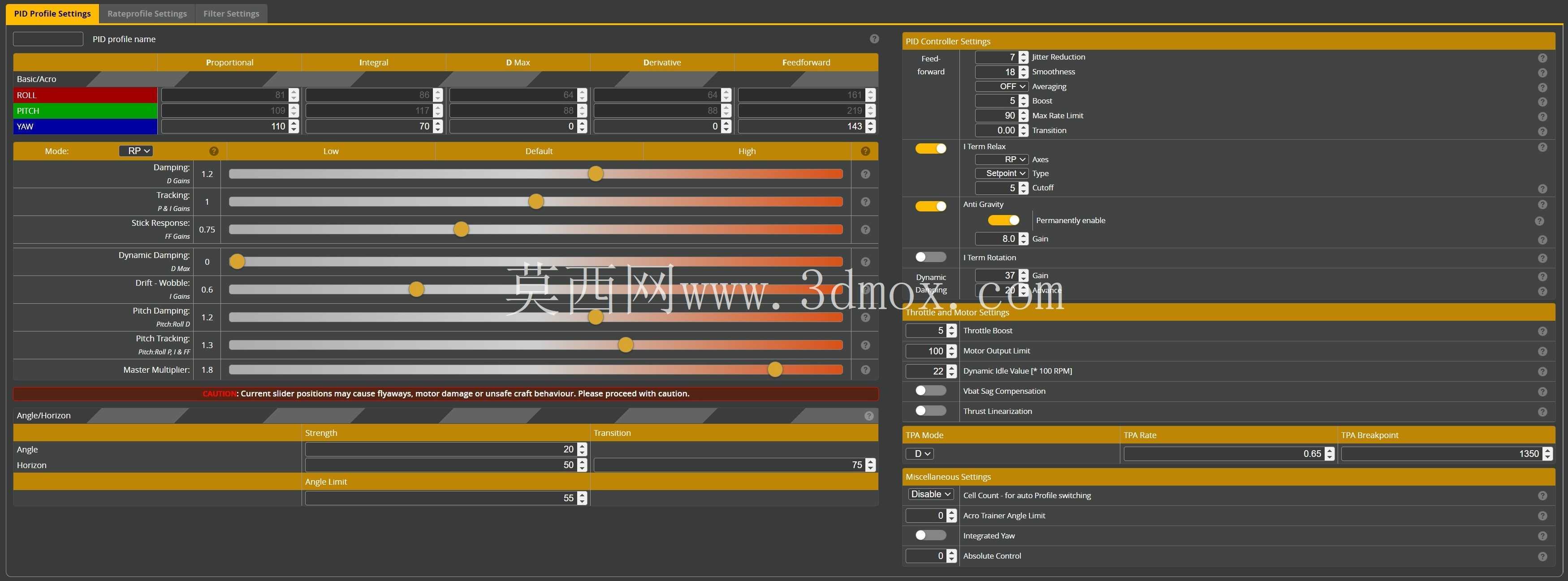Image resolution: width=1568 pixels, height=581 pixels.
Task: Show help for Damping slider
Action: click(x=865, y=174)
